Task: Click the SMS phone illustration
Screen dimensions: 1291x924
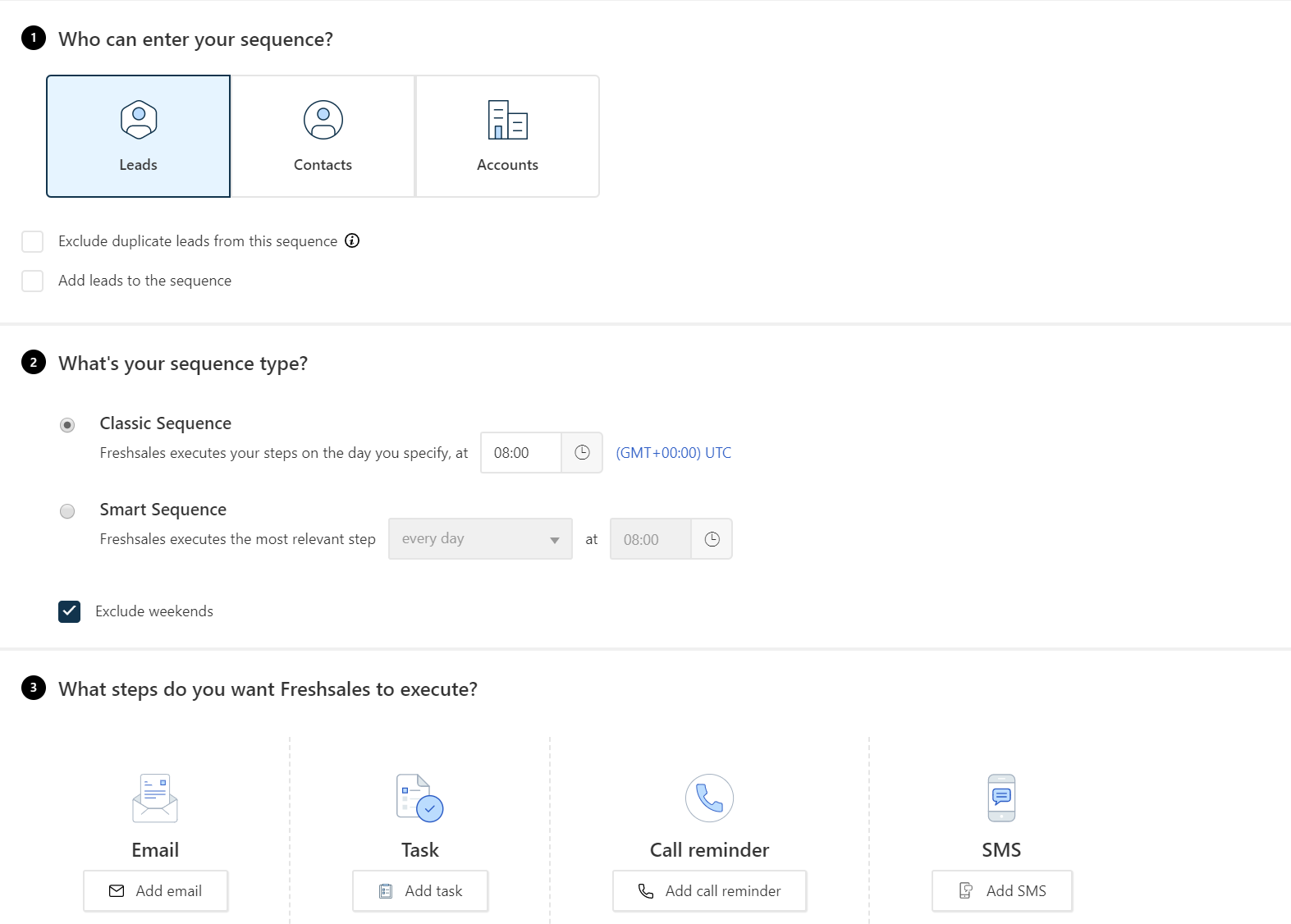Action: pyautogui.click(x=1001, y=798)
